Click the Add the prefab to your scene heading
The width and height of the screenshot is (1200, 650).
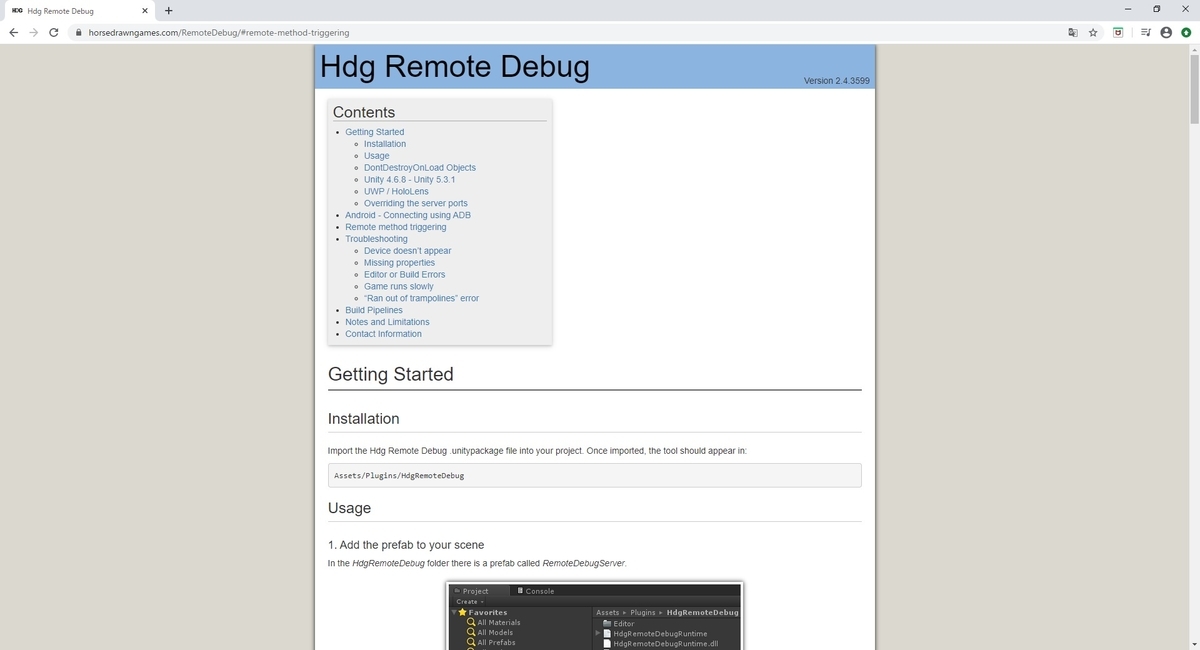point(406,545)
